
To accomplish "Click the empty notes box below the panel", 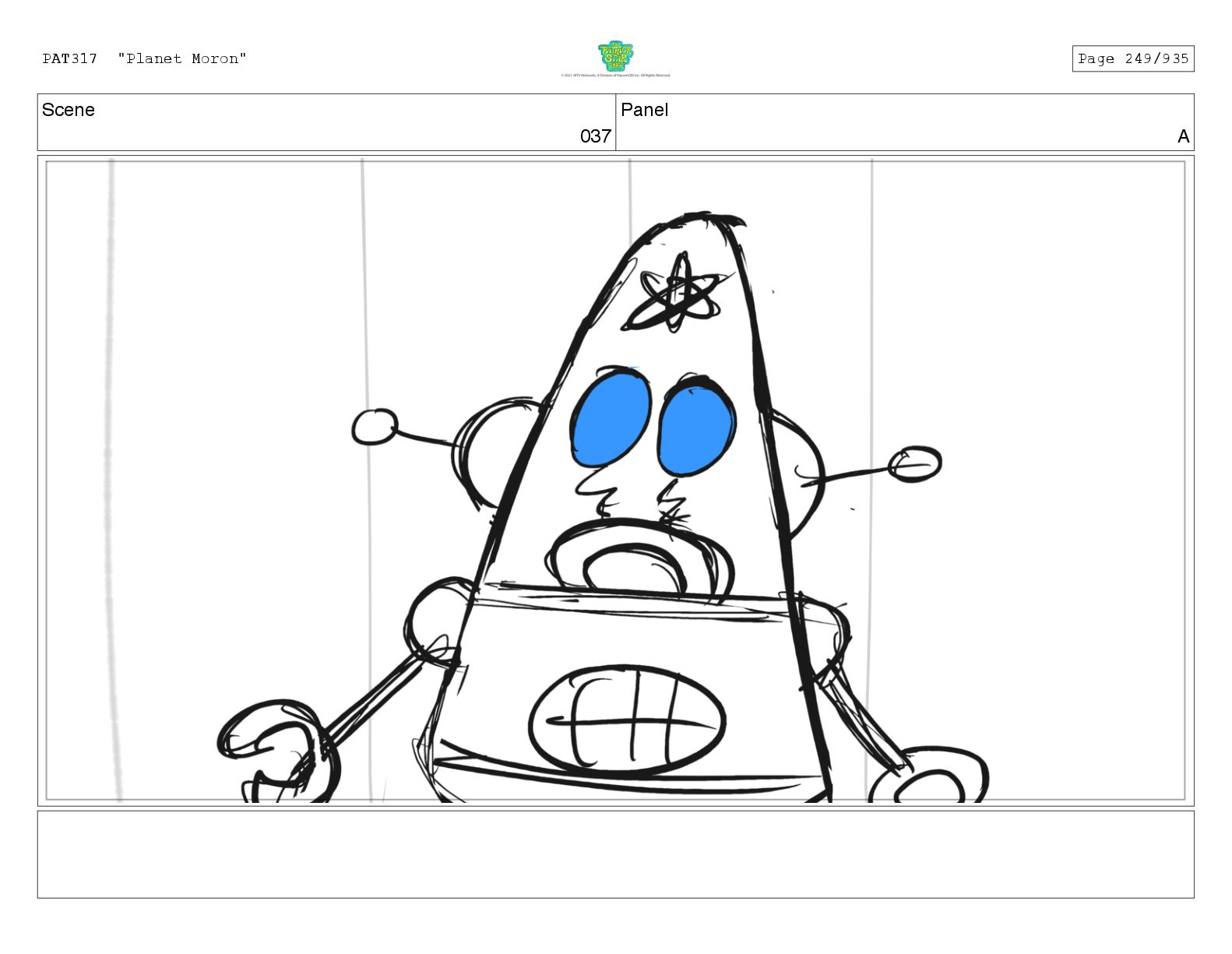I will [615, 854].
